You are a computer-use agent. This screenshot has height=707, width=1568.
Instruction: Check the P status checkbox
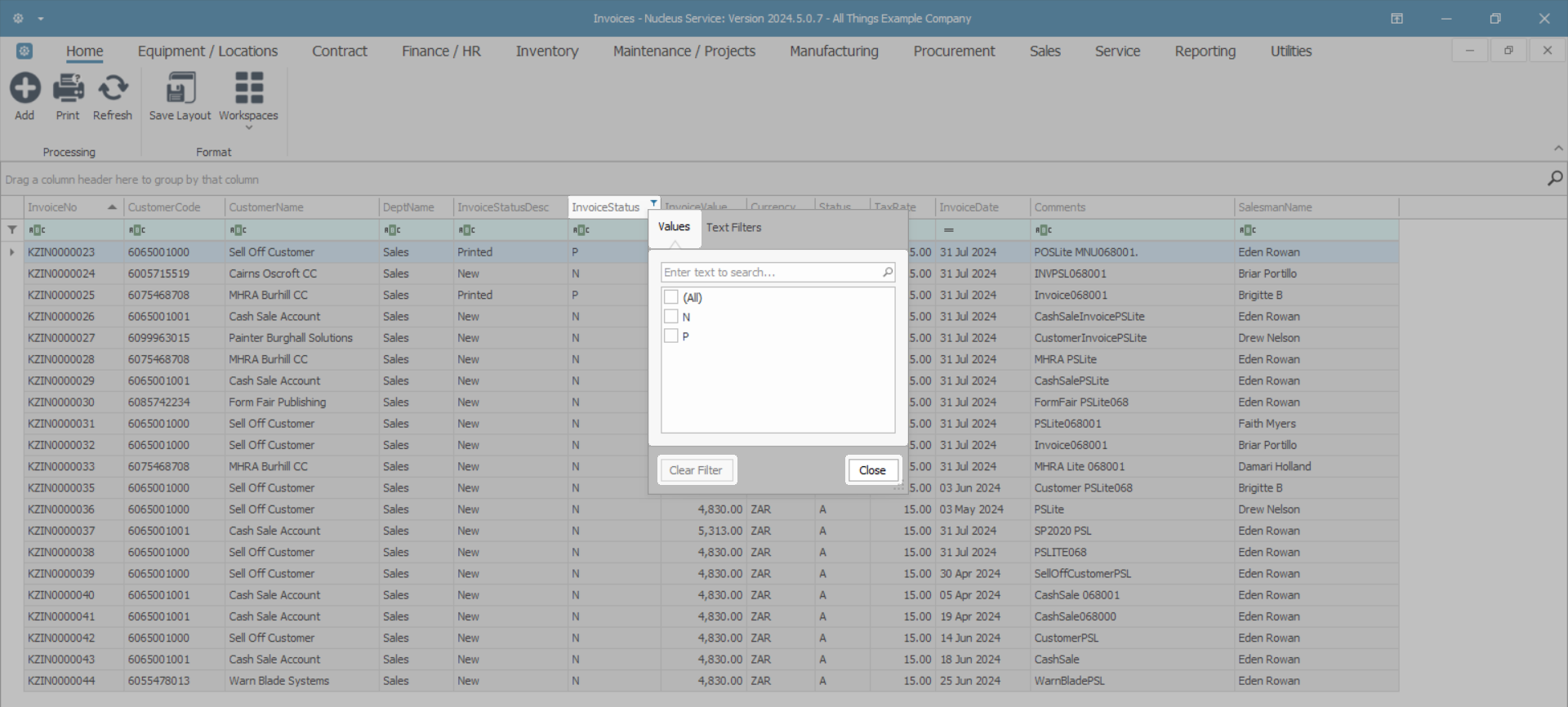tap(671, 336)
